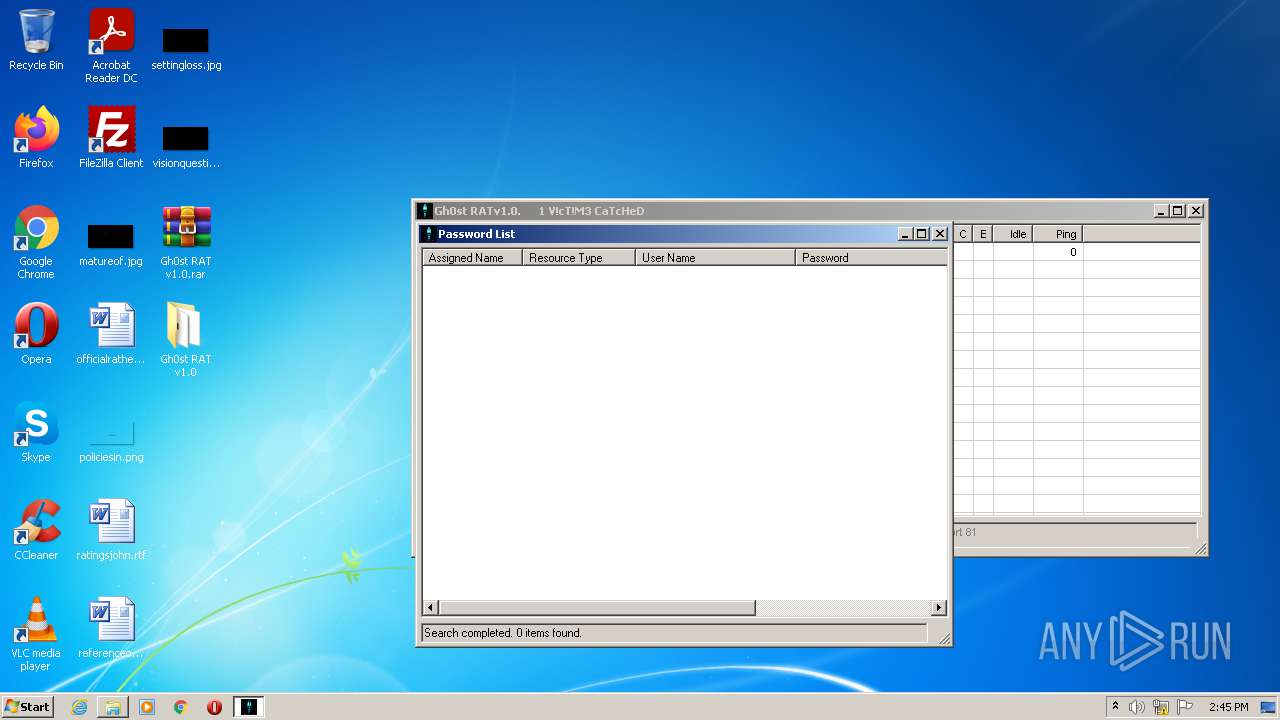
Task: Sort by Assigned Name column
Action: point(472,257)
